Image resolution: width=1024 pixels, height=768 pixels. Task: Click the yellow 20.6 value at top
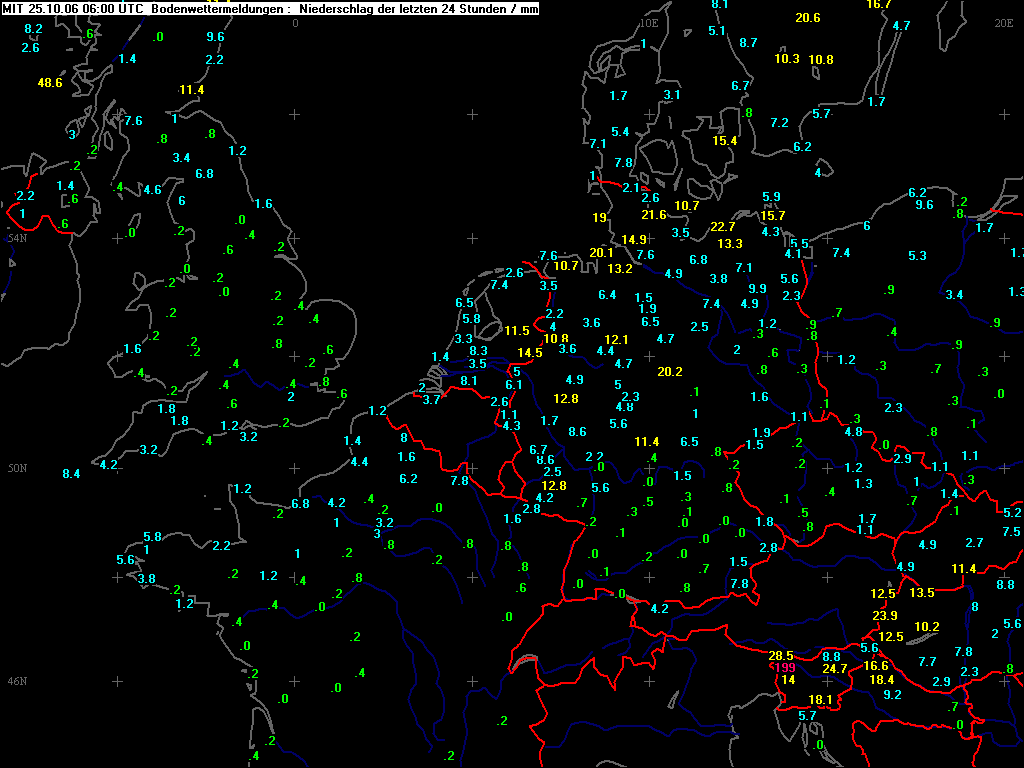(808, 18)
